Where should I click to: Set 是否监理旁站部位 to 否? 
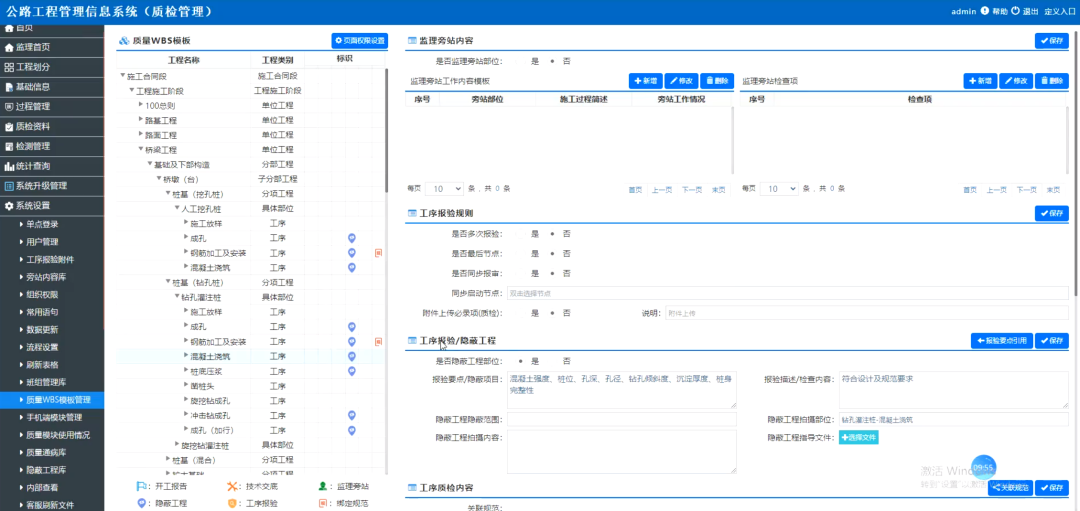(553, 61)
